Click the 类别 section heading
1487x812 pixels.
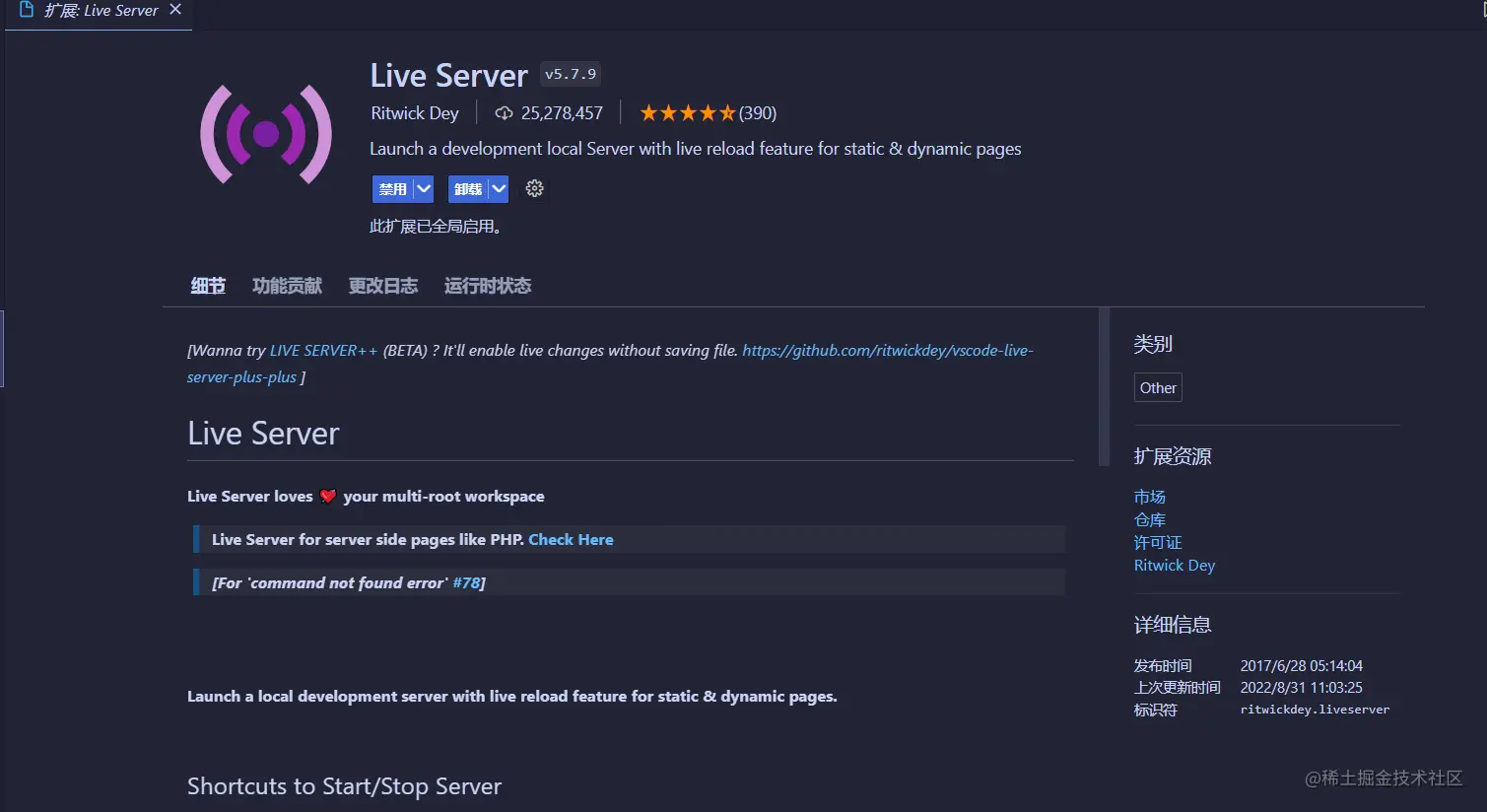click(x=1153, y=344)
